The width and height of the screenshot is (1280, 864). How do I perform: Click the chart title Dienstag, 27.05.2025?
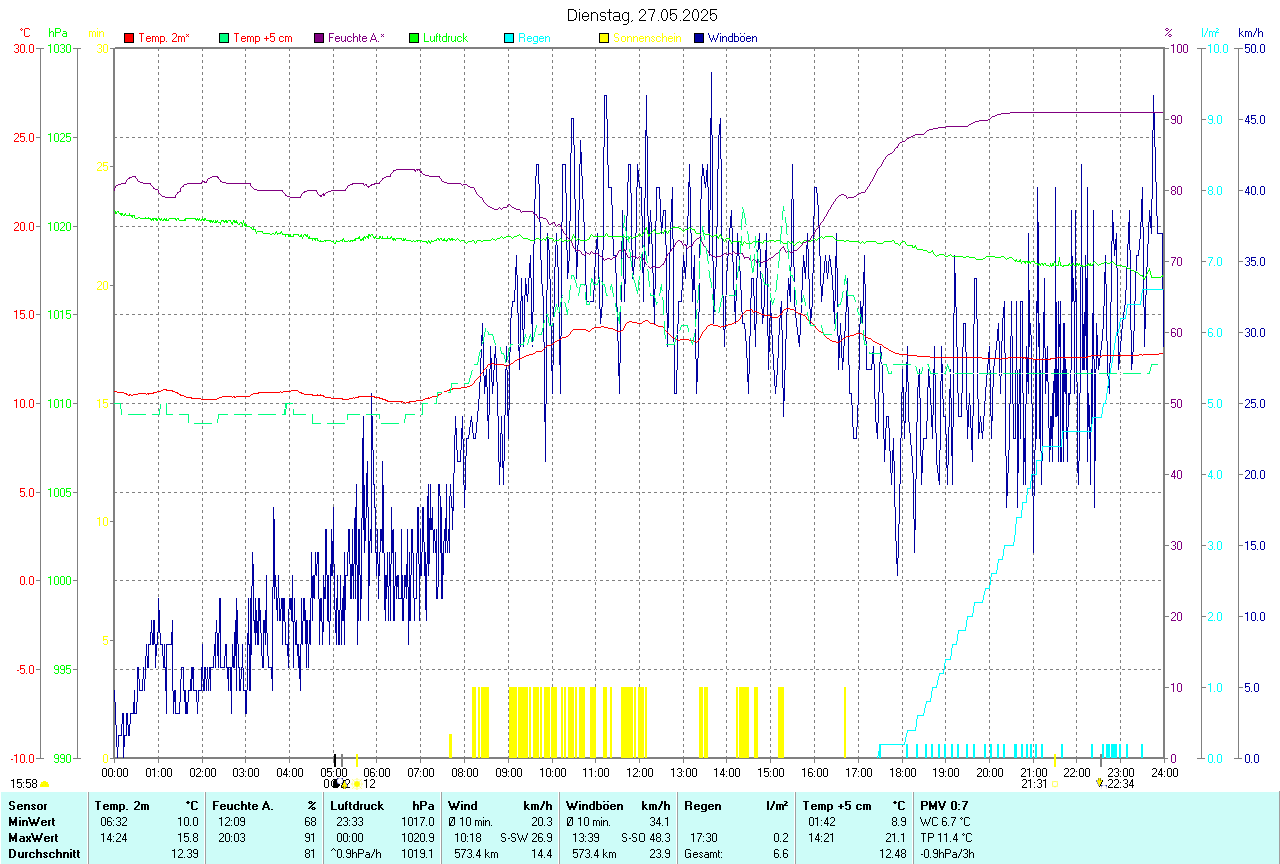(642, 15)
